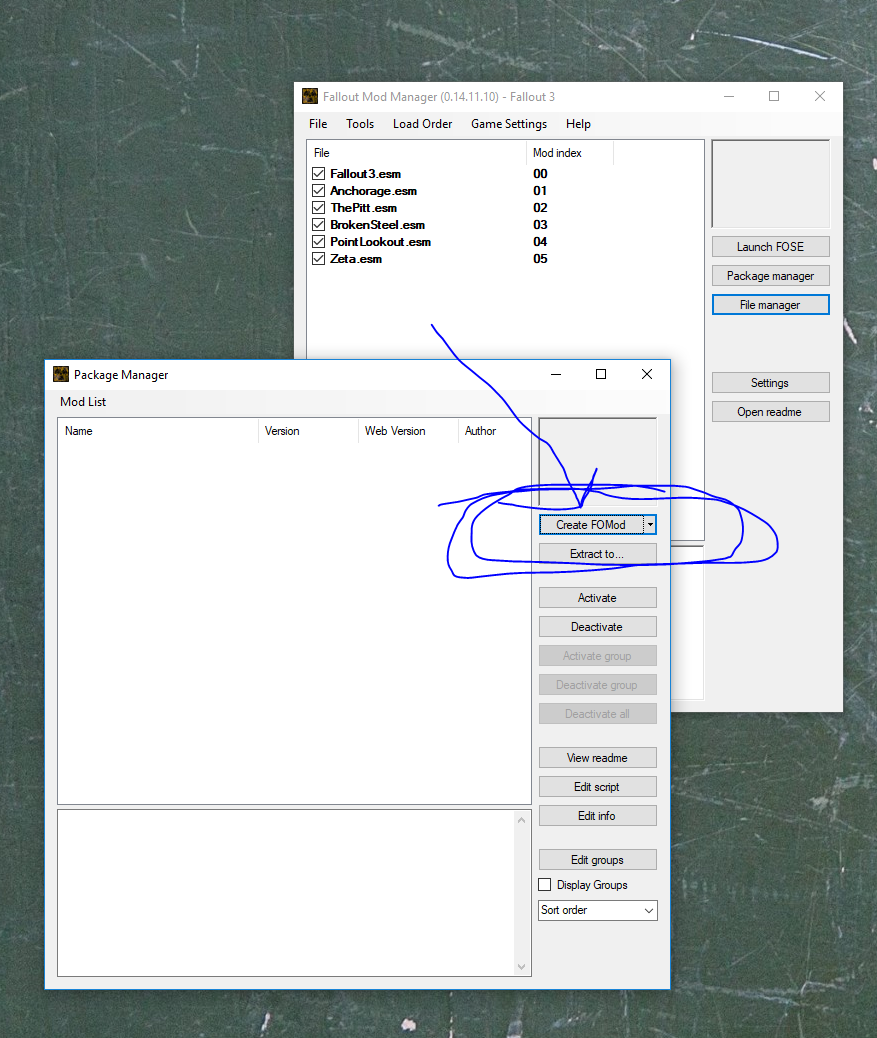Select the PointLookout.esm file name
This screenshot has height=1038, width=877.
pos(381,242)
